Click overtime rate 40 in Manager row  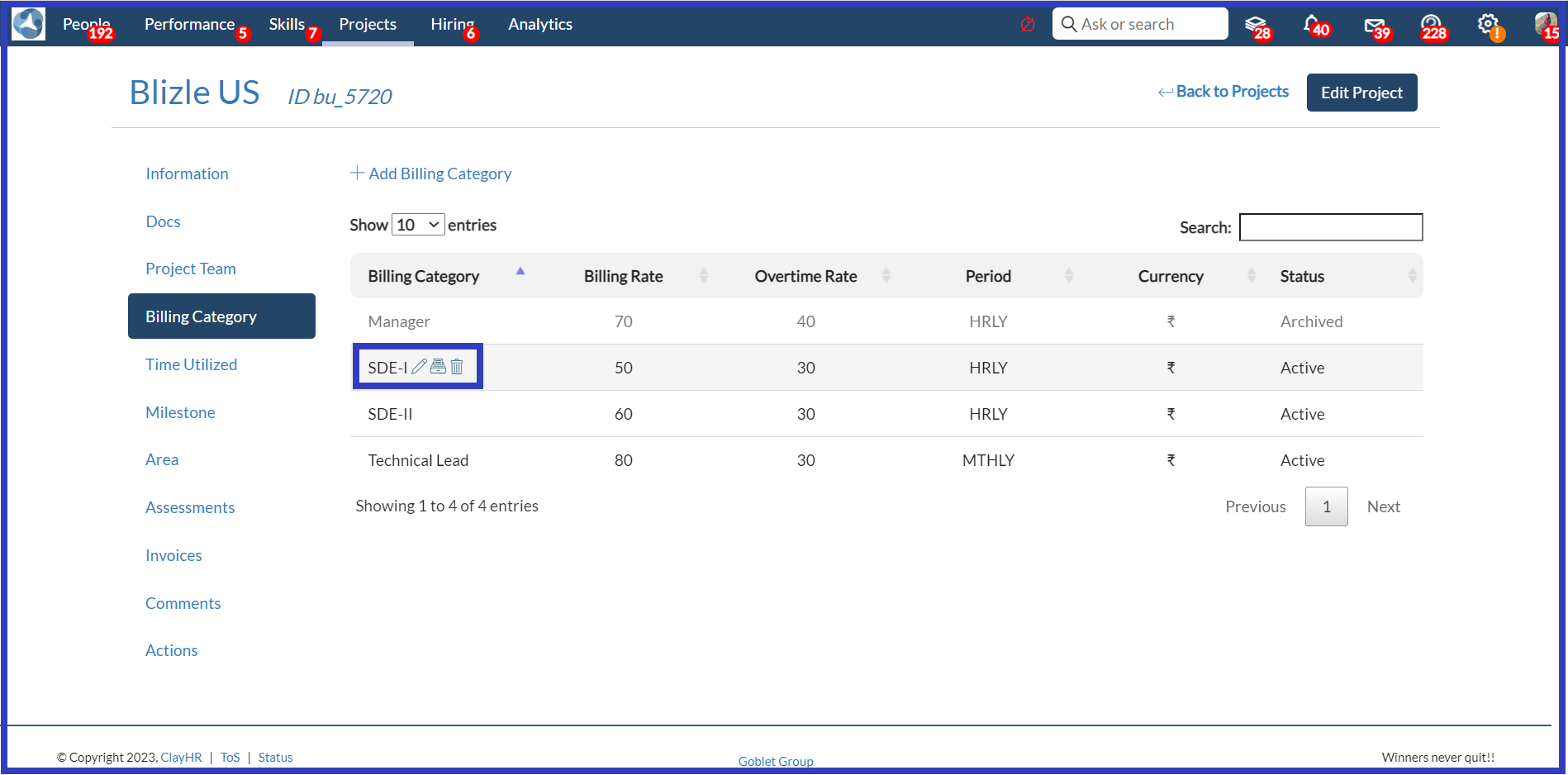point(805,321)
